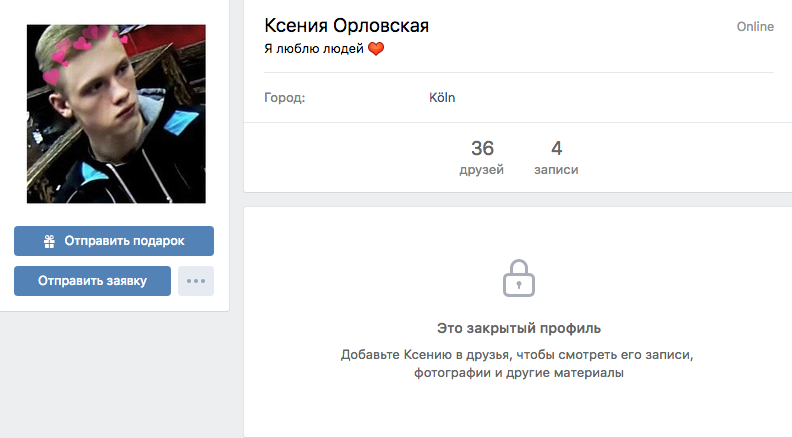The width and height of the screenshot is (792, 438).
Task: Click the Добавьте Ксению в друзья message
Action: pos(517,364)
